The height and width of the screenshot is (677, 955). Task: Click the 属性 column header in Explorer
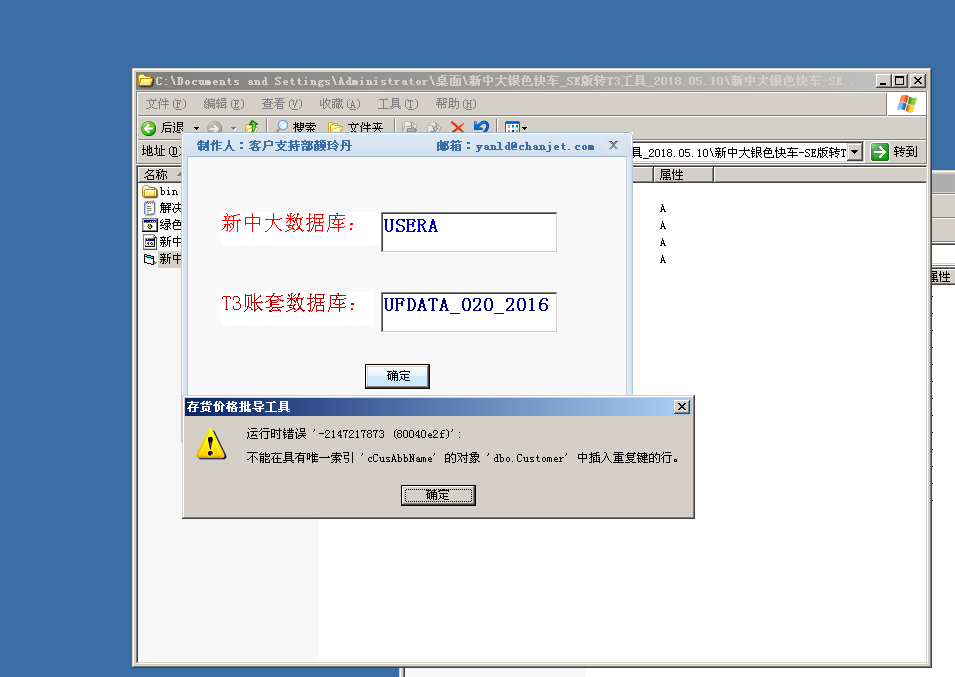tap(683, 175)
